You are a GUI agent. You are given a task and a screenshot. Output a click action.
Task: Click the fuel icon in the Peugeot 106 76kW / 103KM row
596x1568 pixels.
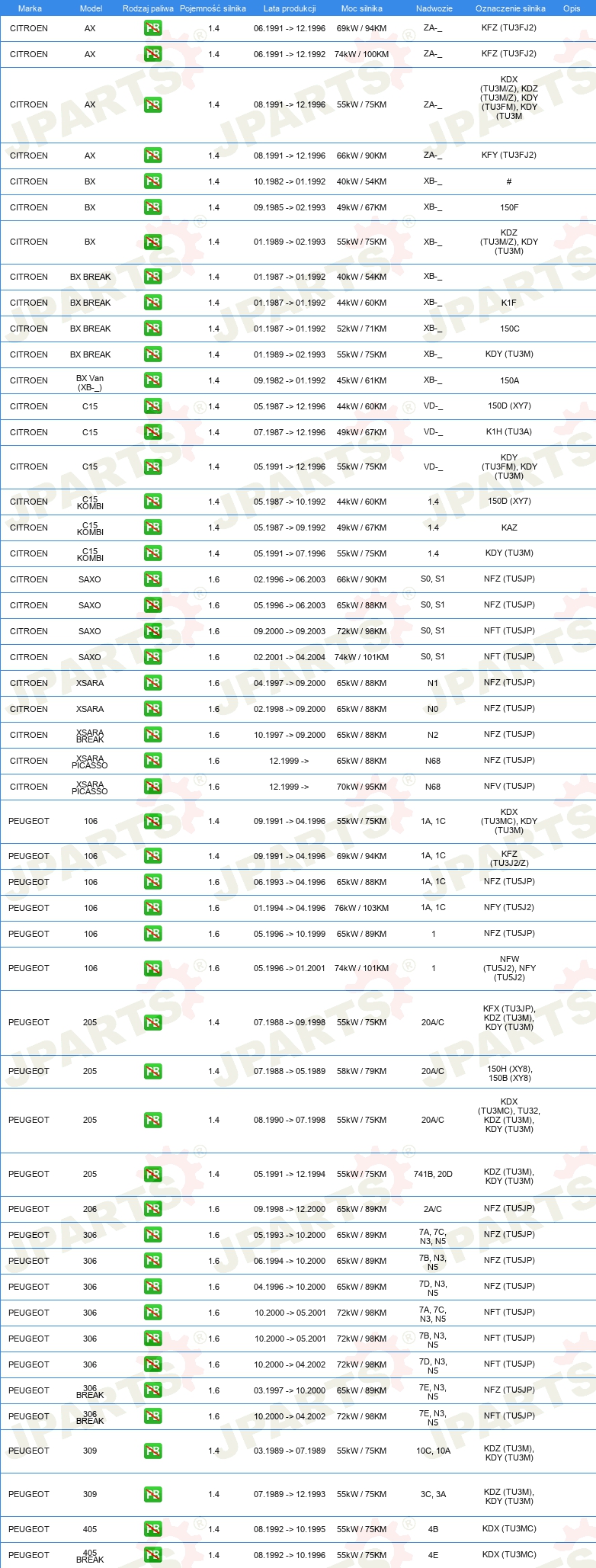(152, 908)
